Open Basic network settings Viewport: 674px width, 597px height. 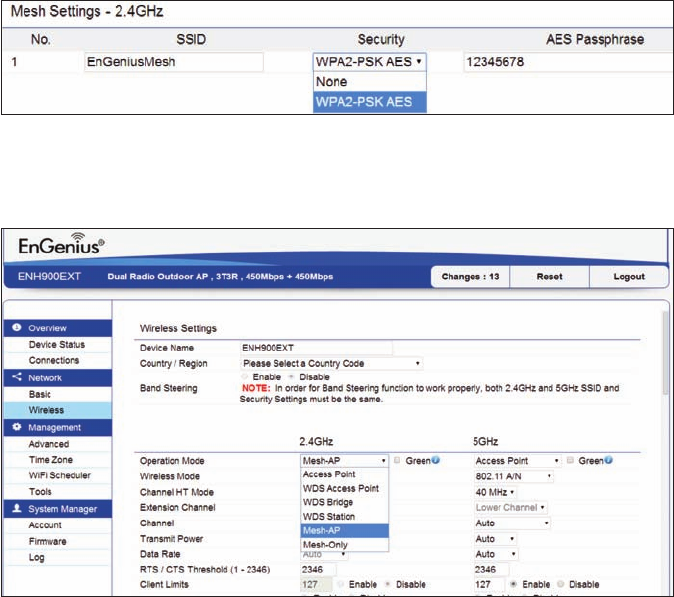click(40, 394)
